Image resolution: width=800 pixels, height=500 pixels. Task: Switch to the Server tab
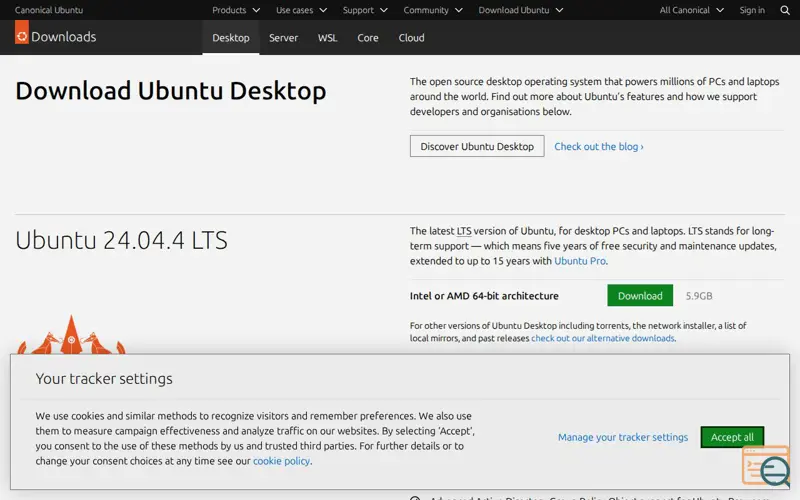[283, 38]
